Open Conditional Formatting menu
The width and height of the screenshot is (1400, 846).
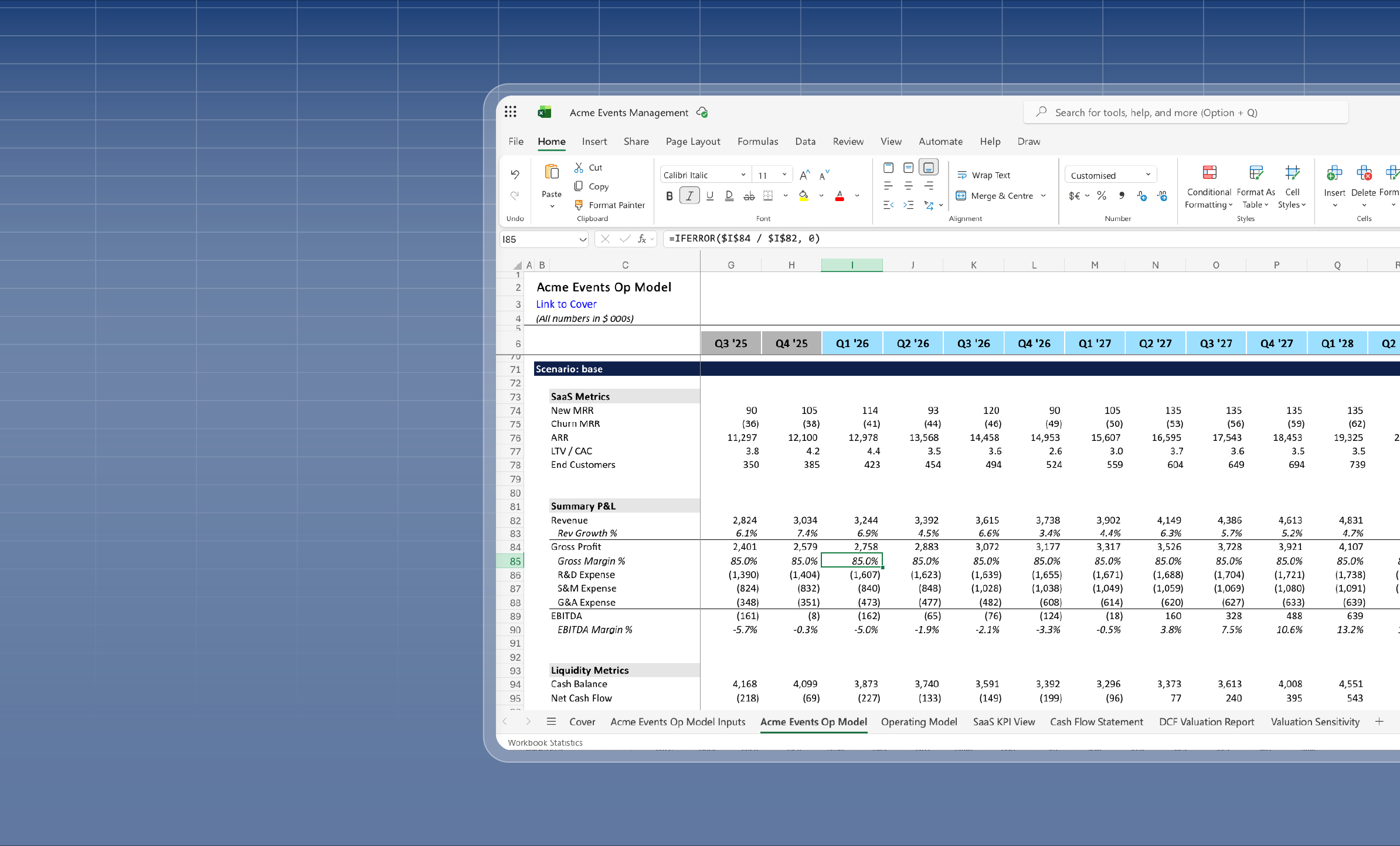[1209, 186]
